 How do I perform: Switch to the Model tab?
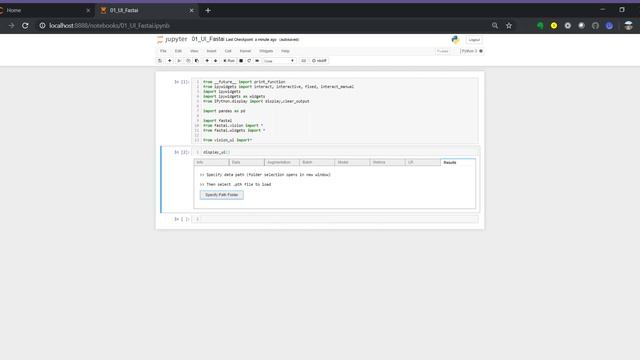point(352,162)
